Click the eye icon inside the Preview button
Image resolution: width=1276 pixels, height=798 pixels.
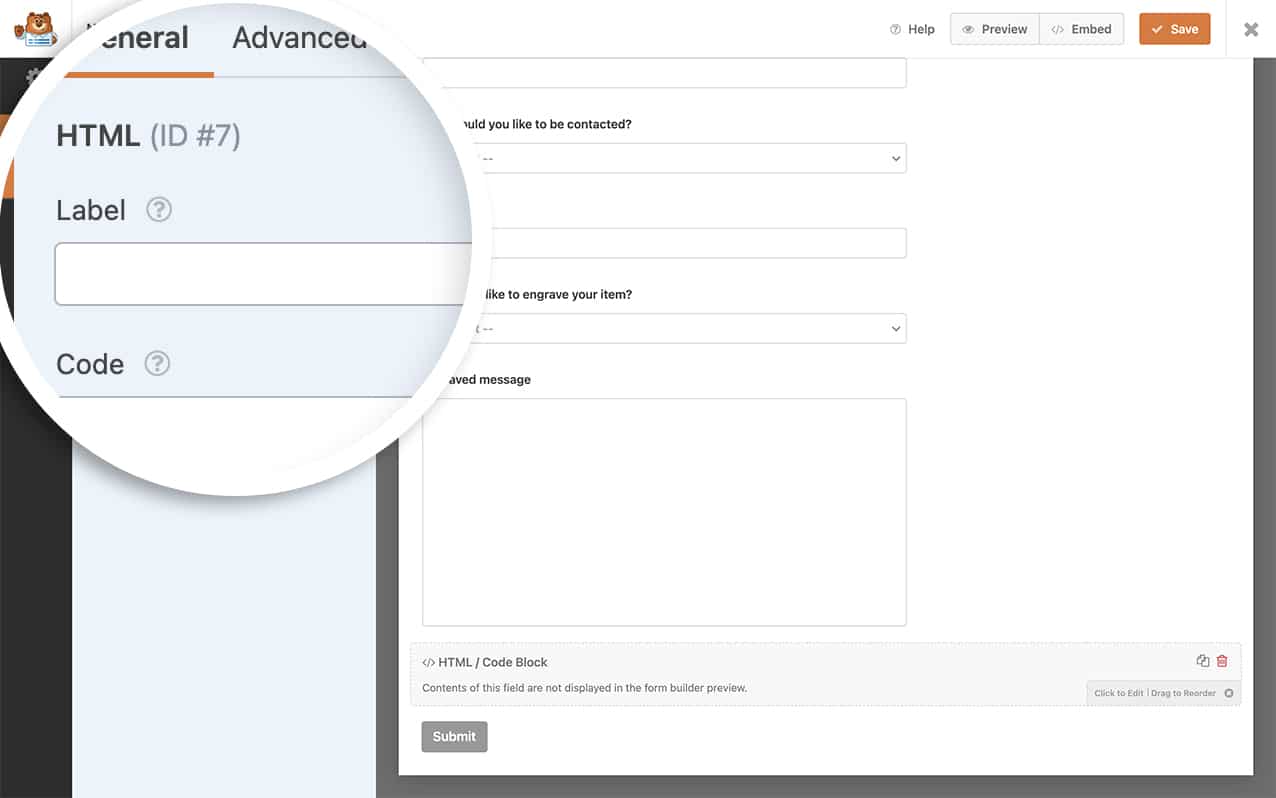coord(968,29)
